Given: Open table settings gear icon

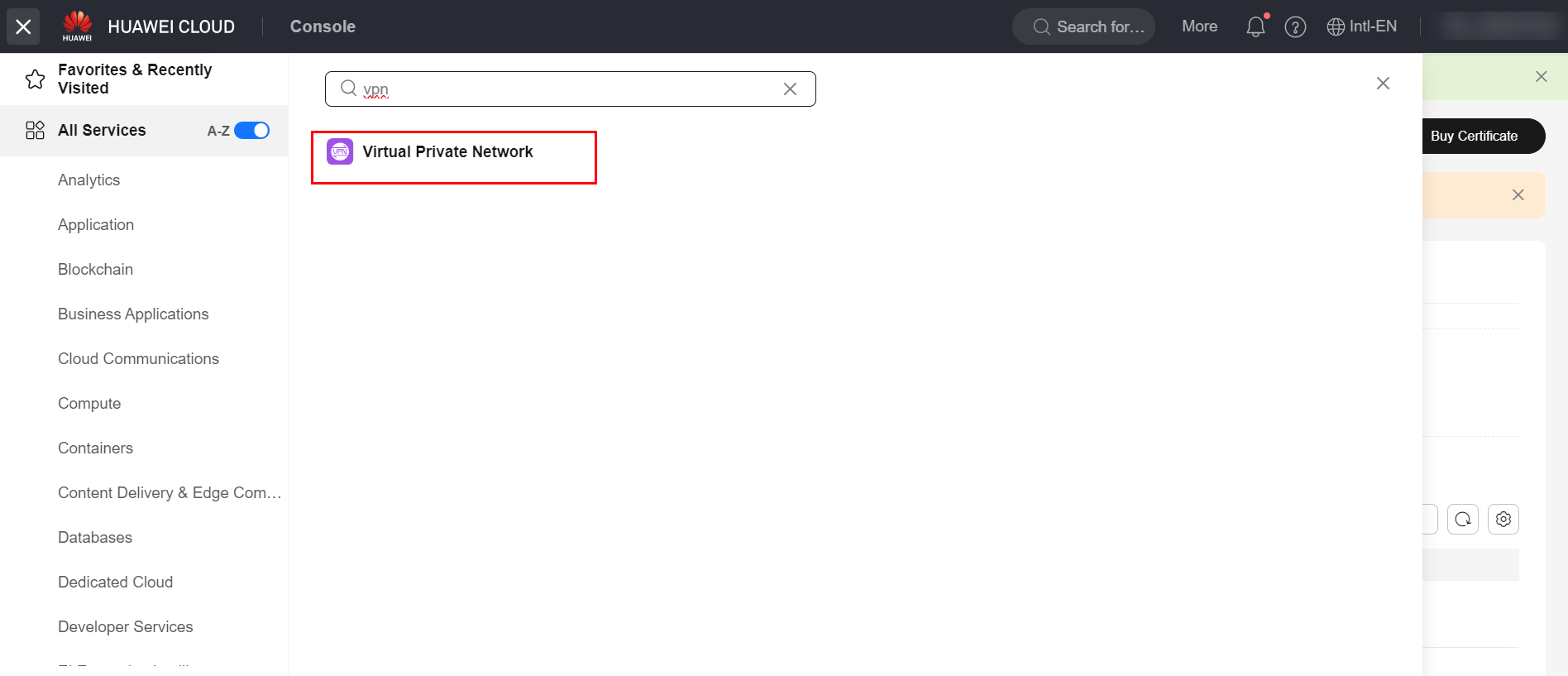Looking at the screenshot, I should [1503, 519].
